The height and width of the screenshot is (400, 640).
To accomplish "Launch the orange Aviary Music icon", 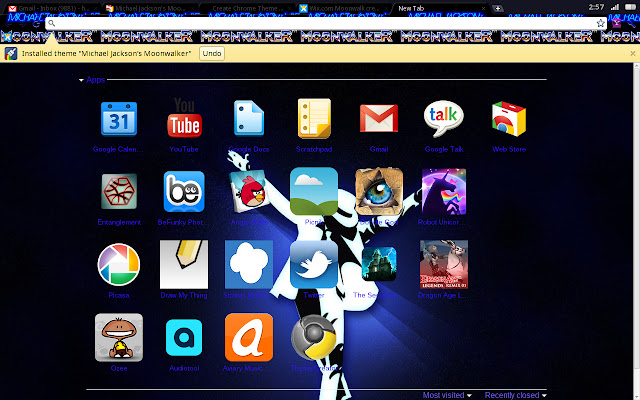I will click(249, 337).
